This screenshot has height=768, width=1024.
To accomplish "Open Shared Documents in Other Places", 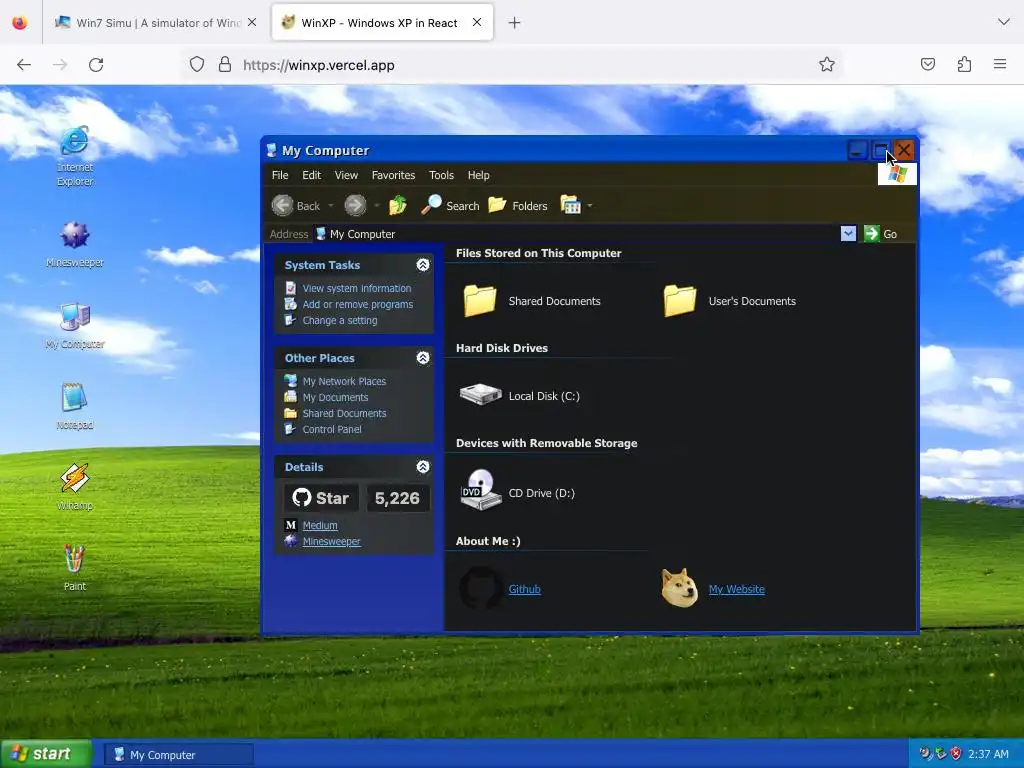I will (x=344, y=413).
